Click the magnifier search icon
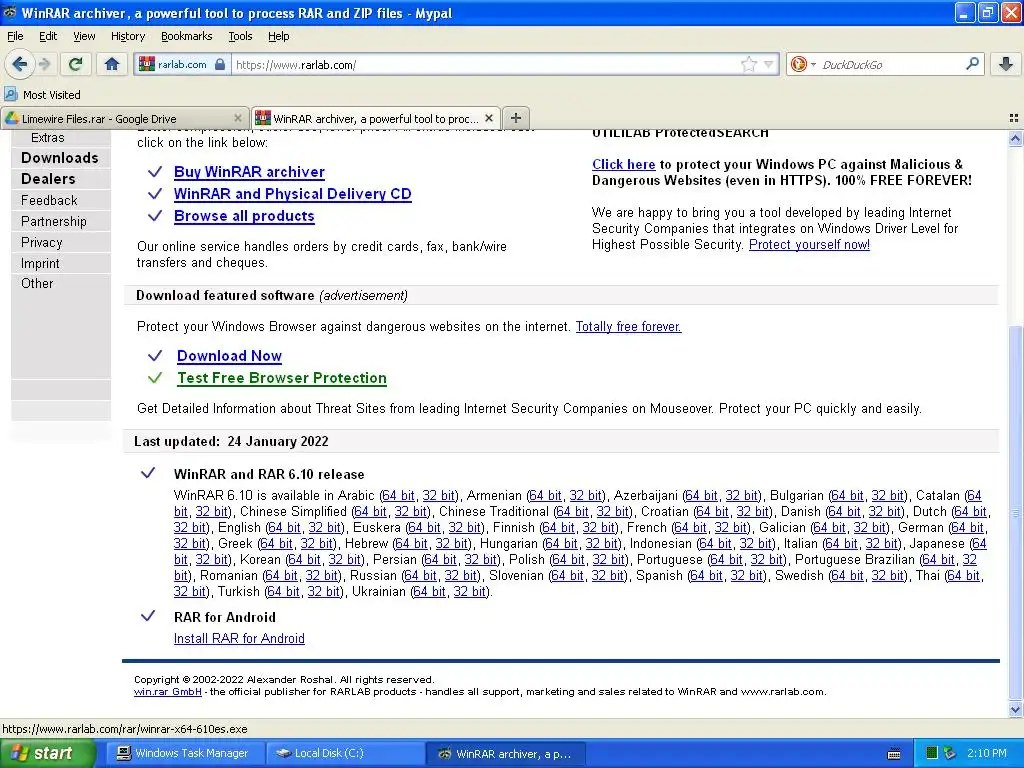Image resolution: width=1024 pixels, height=768 pixels. point(972,64)
